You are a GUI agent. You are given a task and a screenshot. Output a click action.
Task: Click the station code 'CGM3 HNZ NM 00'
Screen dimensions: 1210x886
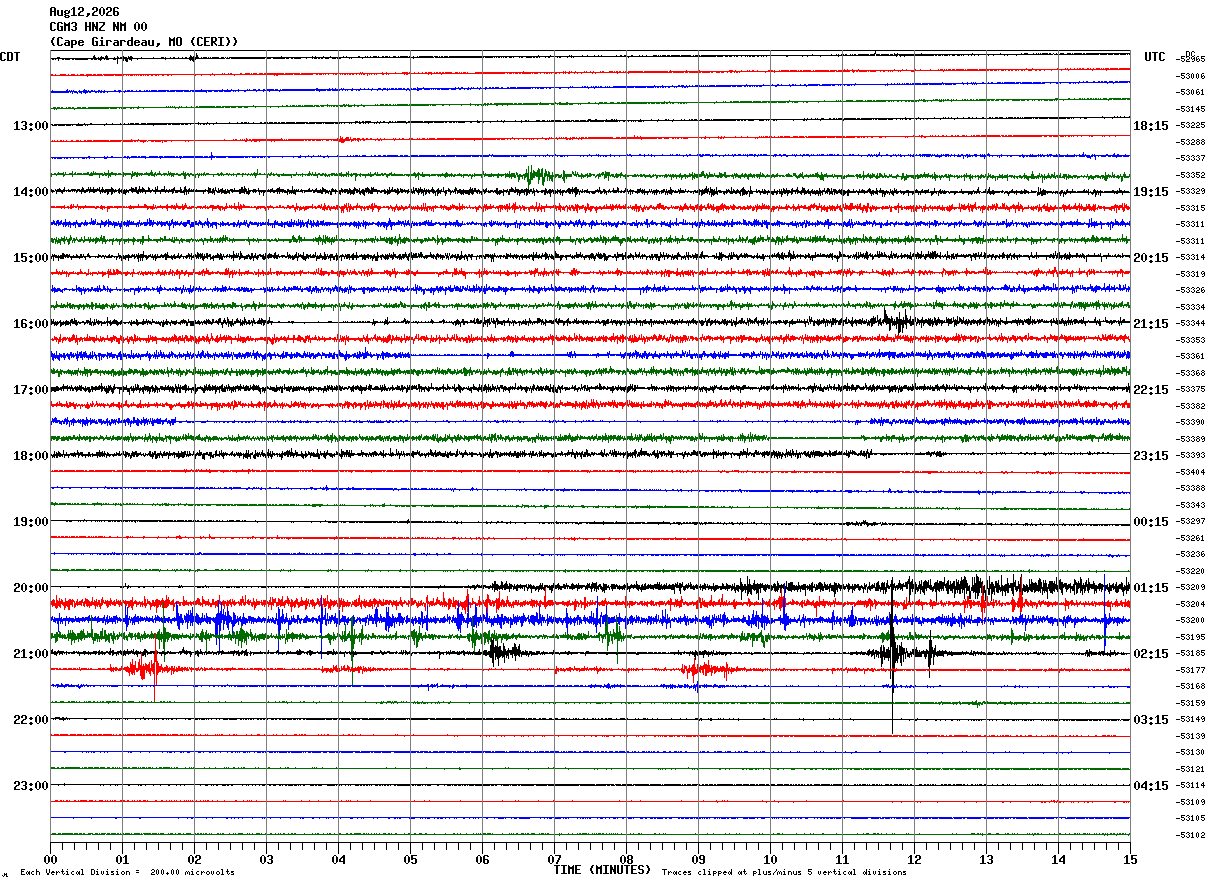(98, 27)
